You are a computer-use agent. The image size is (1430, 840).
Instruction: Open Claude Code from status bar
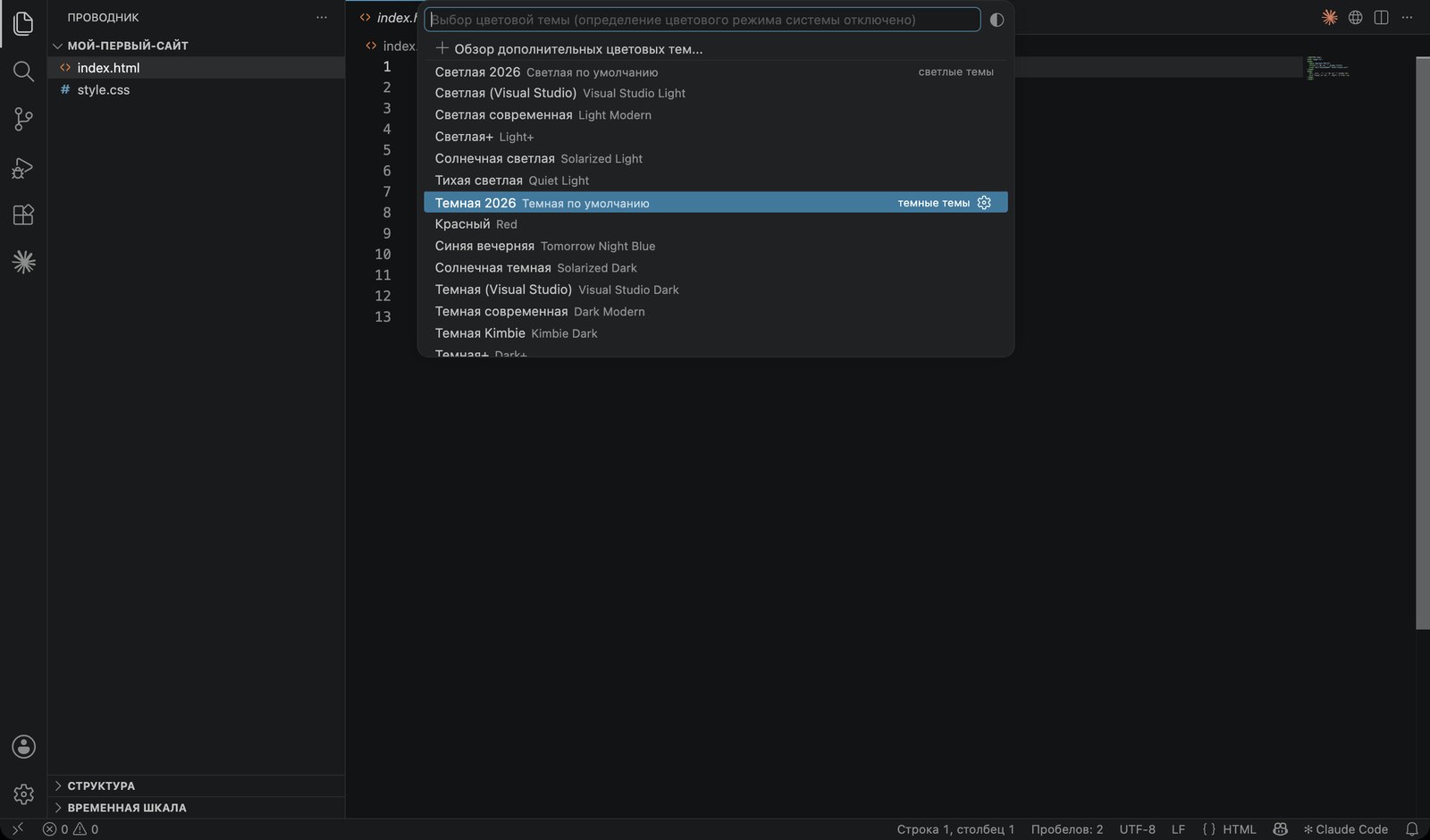[1345, 829]
